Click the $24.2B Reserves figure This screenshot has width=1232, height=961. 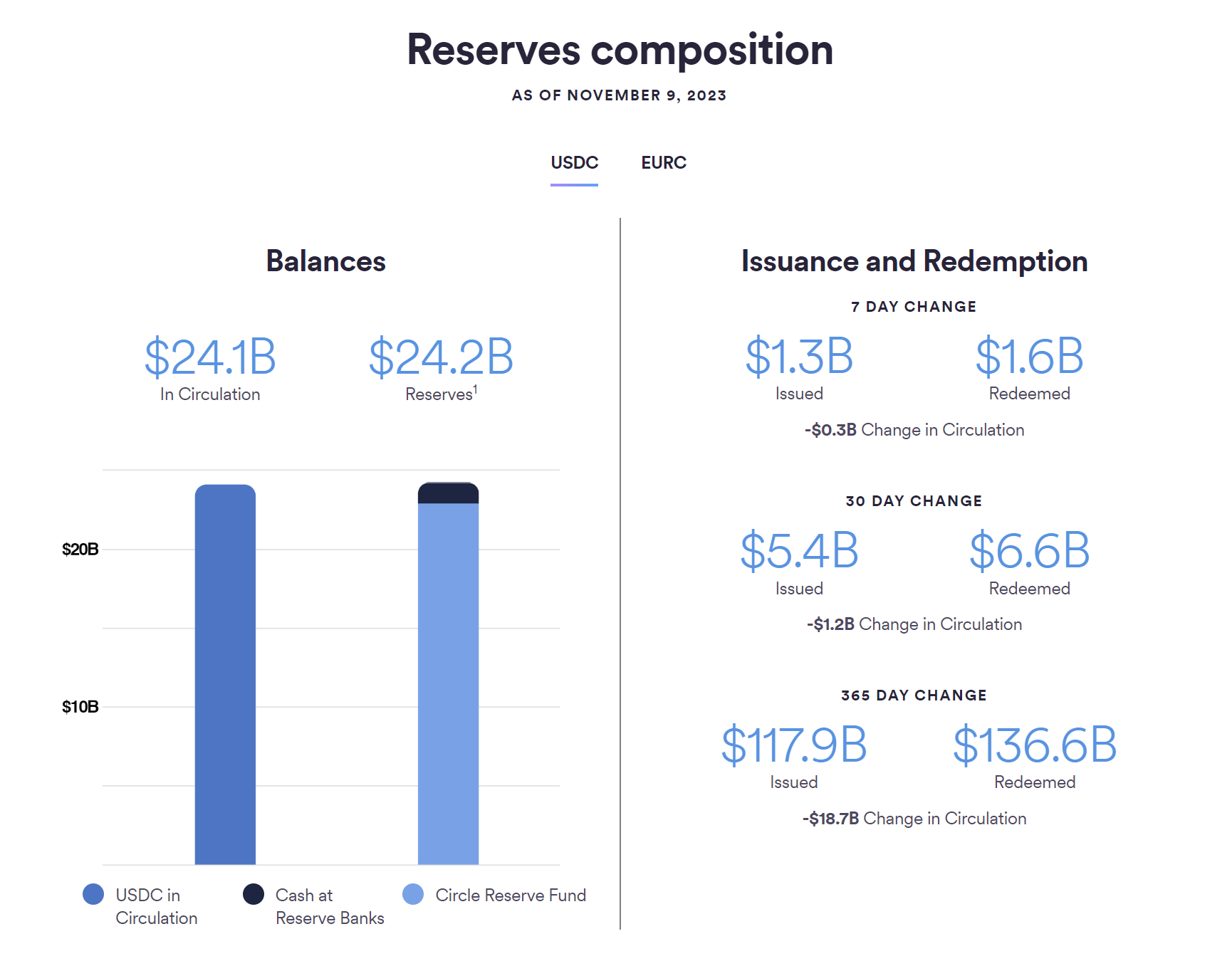pyautogui.click(x=440, y=357)
